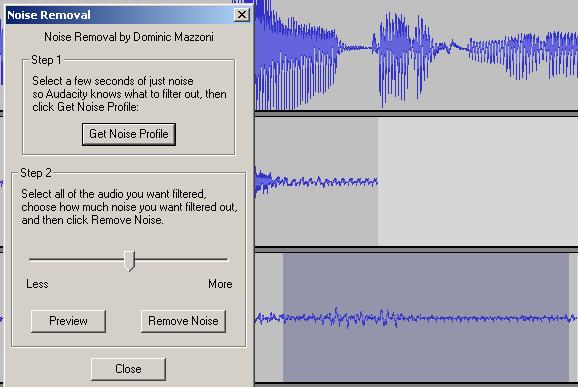Click the left edge of bottom track selection
The image size is (578, 387).
coord(283,317)
